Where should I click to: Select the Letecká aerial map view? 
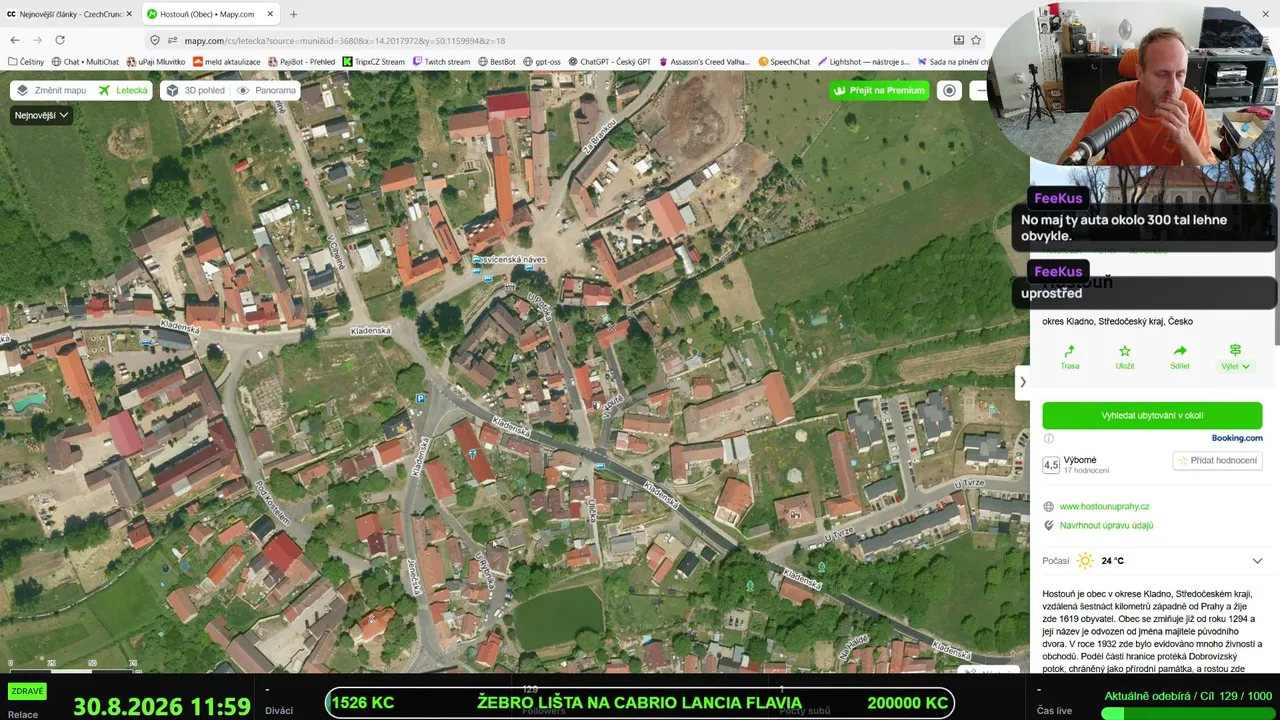[123, 90]
